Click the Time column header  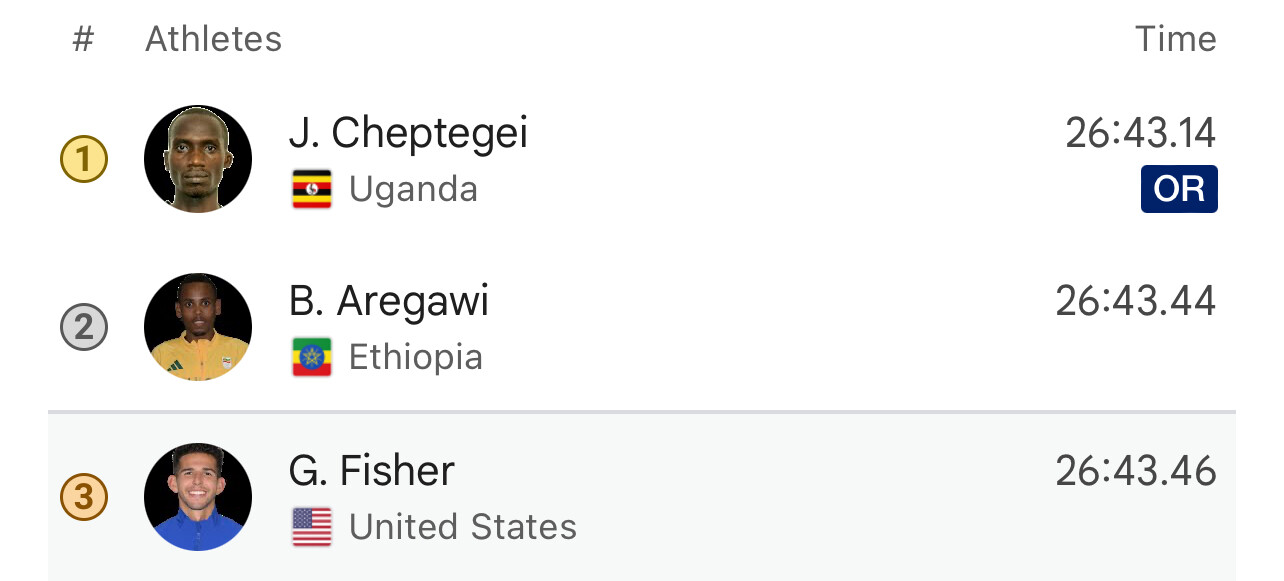1175,40
